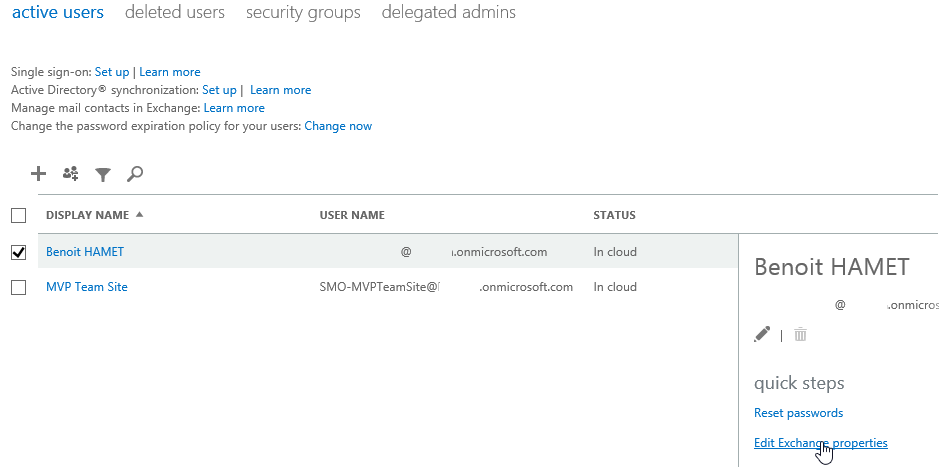
Task: Uncheck the Benoit HAMET row checkbox
Action: (x=18, y=252)
